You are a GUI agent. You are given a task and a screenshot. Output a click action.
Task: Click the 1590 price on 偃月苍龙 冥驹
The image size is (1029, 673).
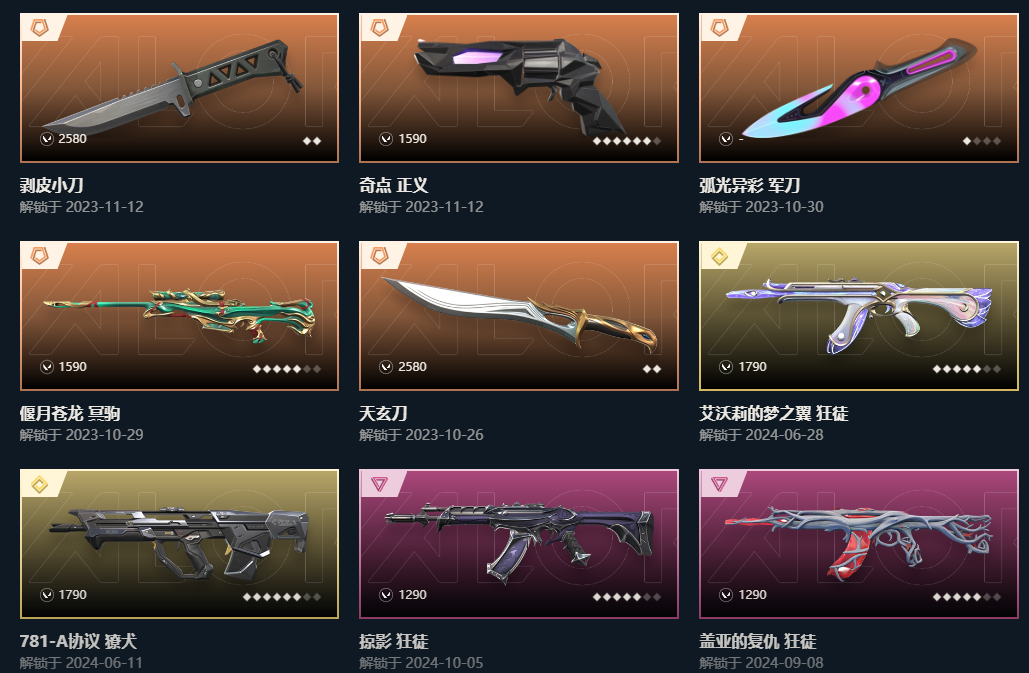tap(72, 367)
